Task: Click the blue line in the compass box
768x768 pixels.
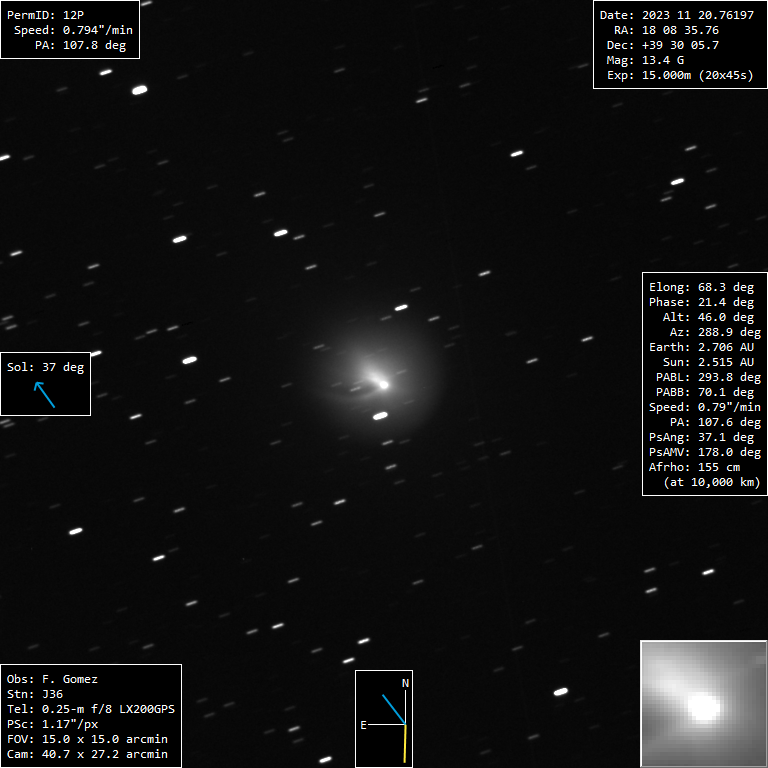Action: pyautogui.click(x=394, y=709)
